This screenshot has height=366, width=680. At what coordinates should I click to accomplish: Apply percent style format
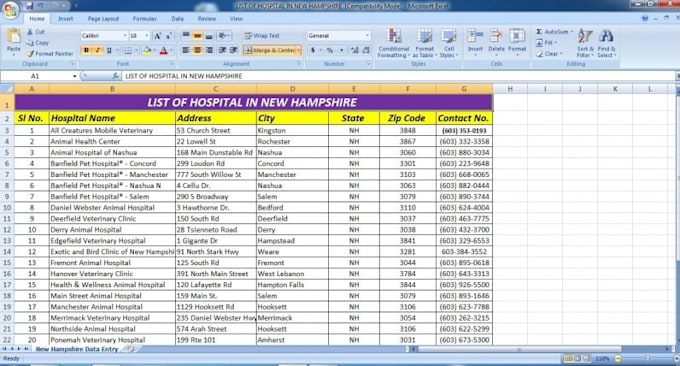pos(330,50)
